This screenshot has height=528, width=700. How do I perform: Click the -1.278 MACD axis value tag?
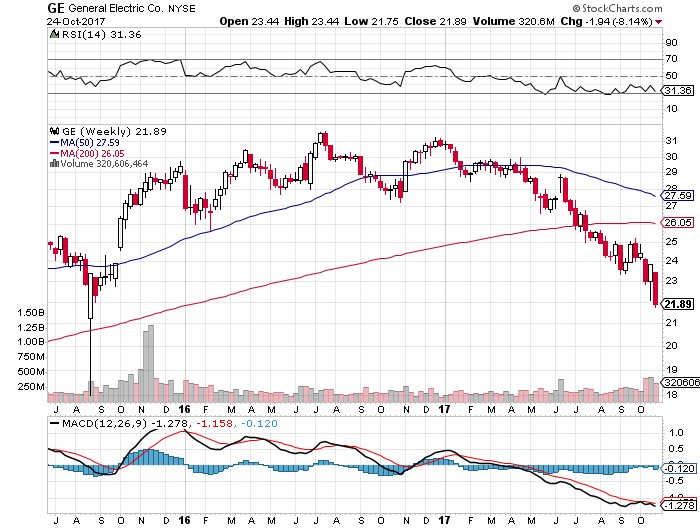tap(677, 506)
